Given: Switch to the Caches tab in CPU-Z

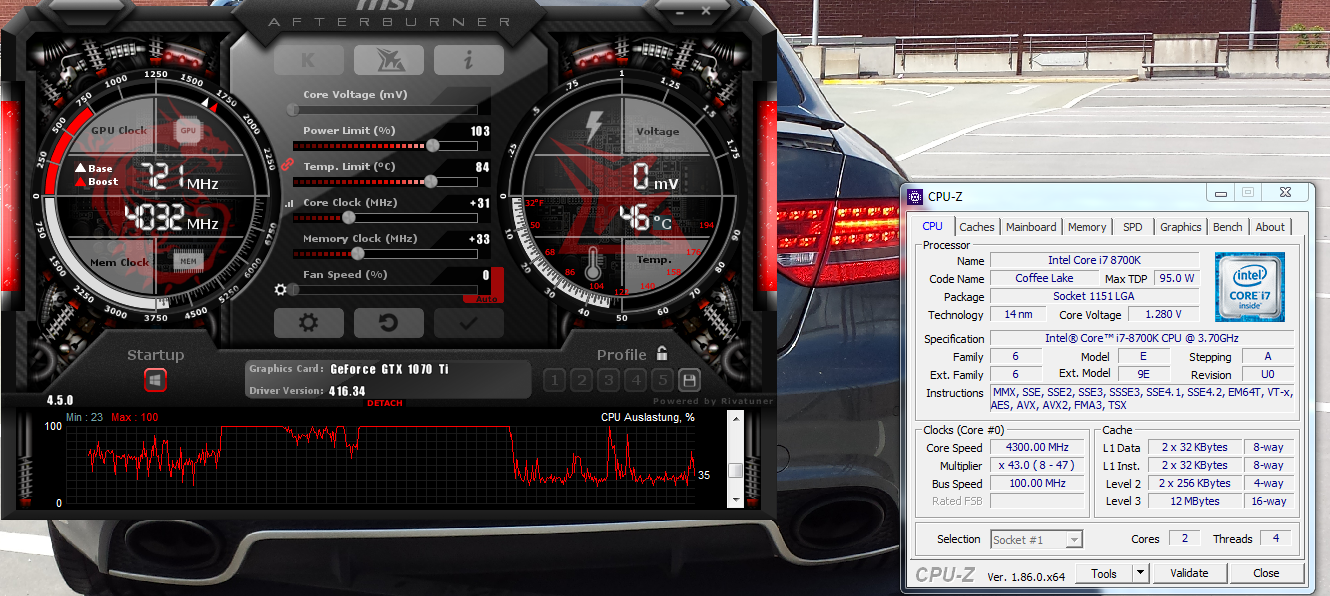Looking at the screenshot, I should (977, 227).
